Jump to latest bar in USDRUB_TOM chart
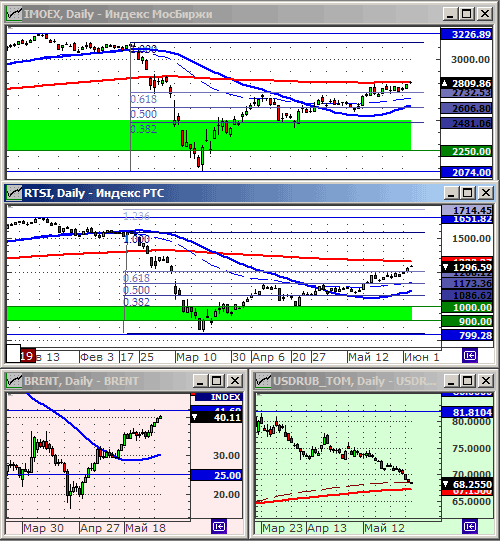500x541 pixels. 470,527
